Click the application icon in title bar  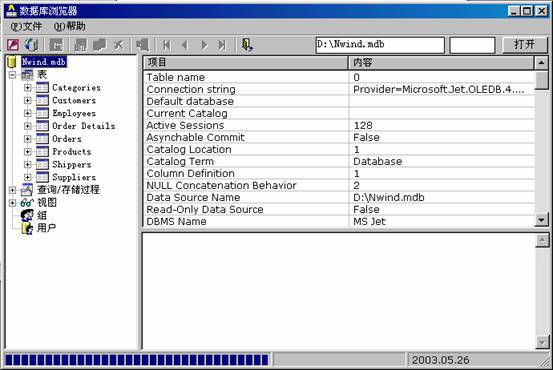pos(11,11)
